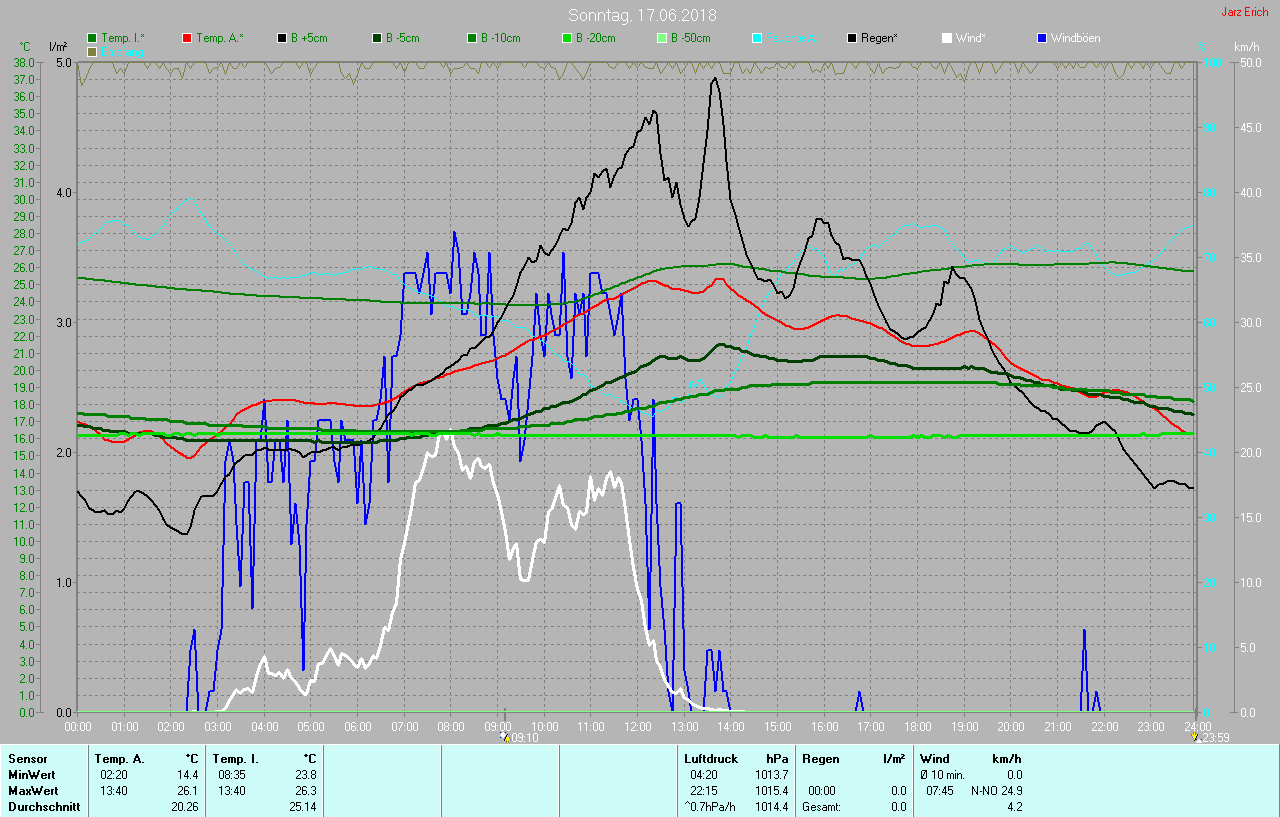Toggle the B -5cm series legend box

pyautogui.click(x=377, y=38)
